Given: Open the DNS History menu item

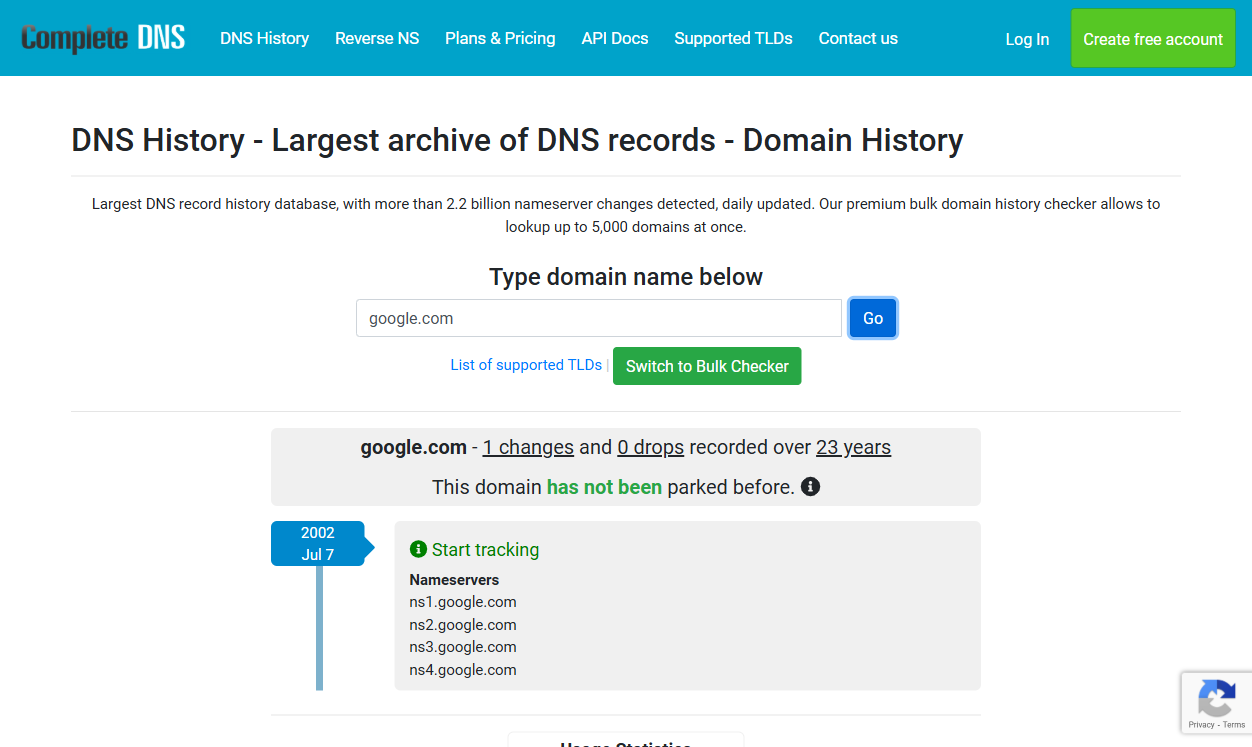Looking at the screenshot, I should coord(264,38).
